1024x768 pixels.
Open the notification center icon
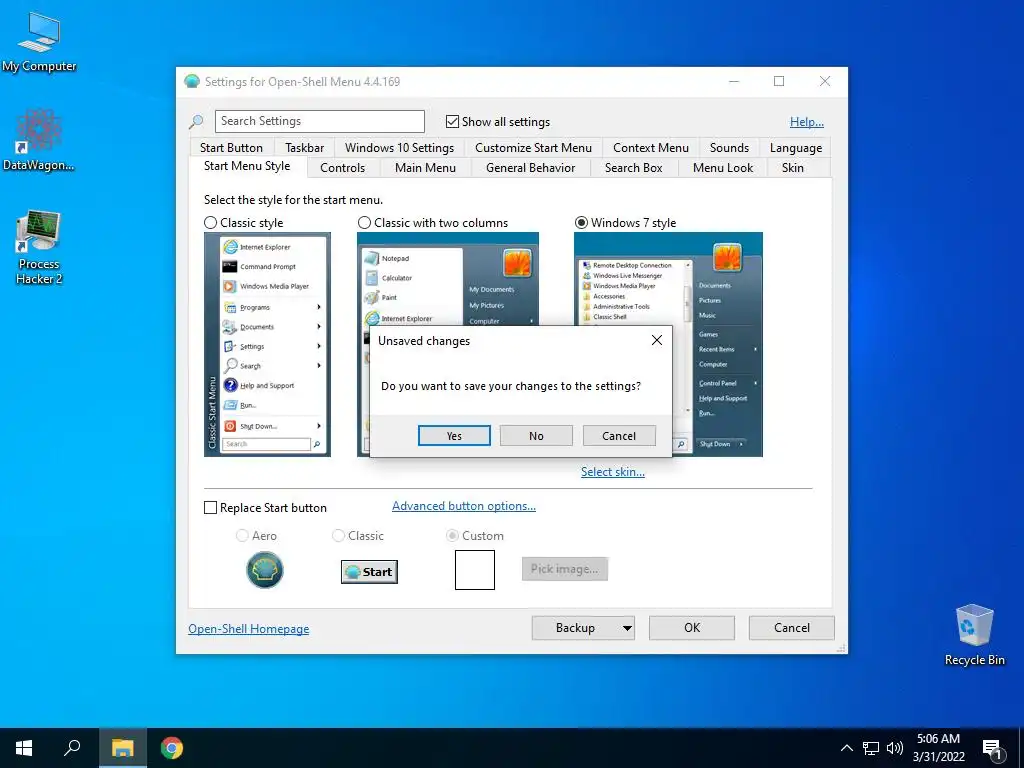pyautogui.click(x=993, y=750)
